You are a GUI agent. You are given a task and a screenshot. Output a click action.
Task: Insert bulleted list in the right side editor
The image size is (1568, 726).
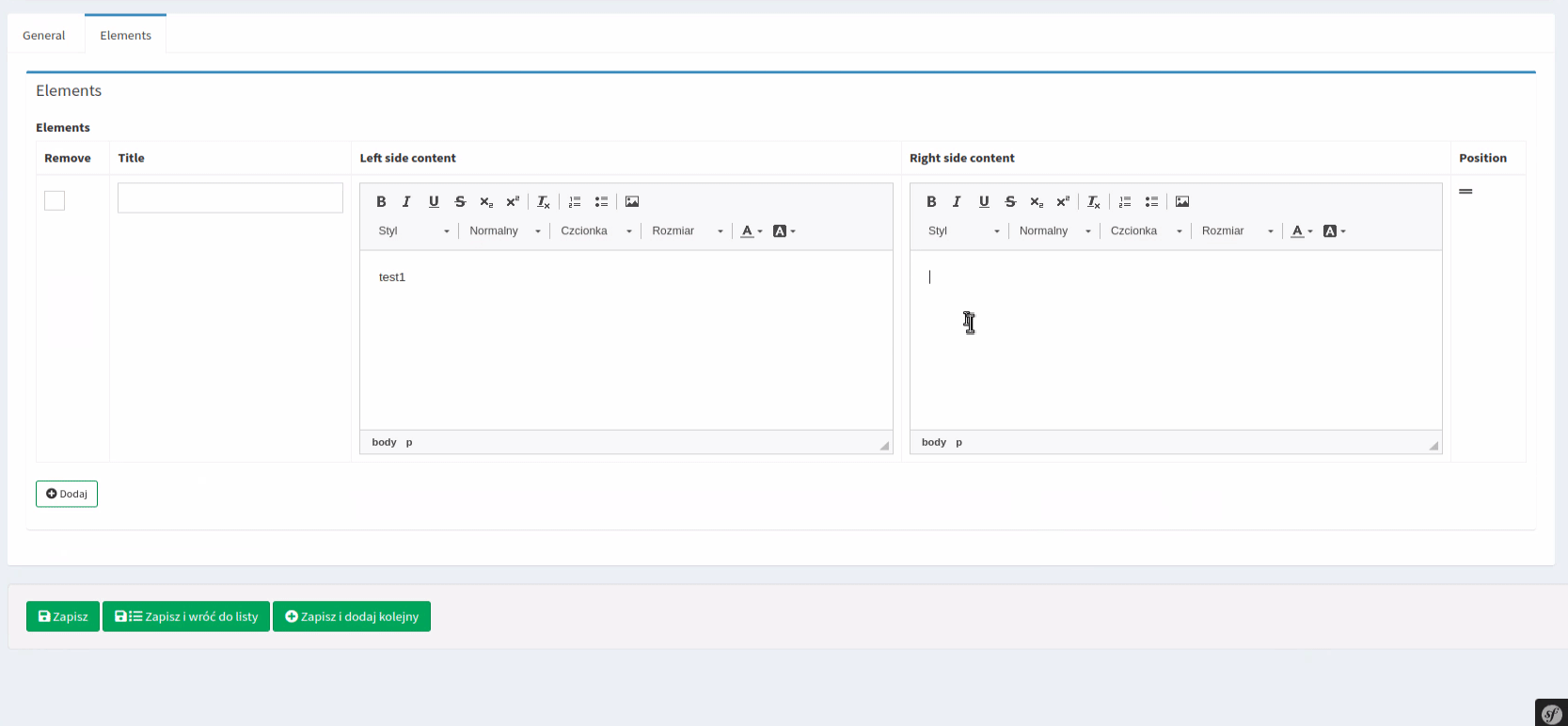(x=1151, y=201)
